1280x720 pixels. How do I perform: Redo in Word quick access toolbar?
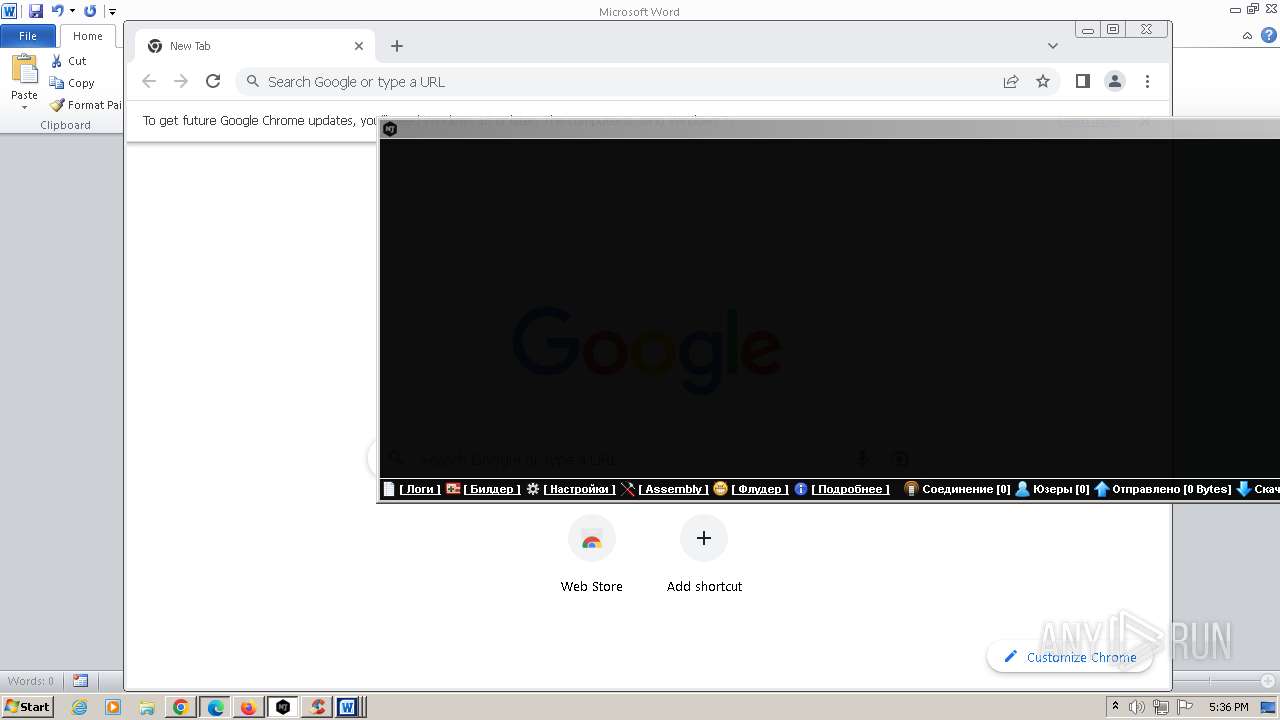tap(90, 11)
